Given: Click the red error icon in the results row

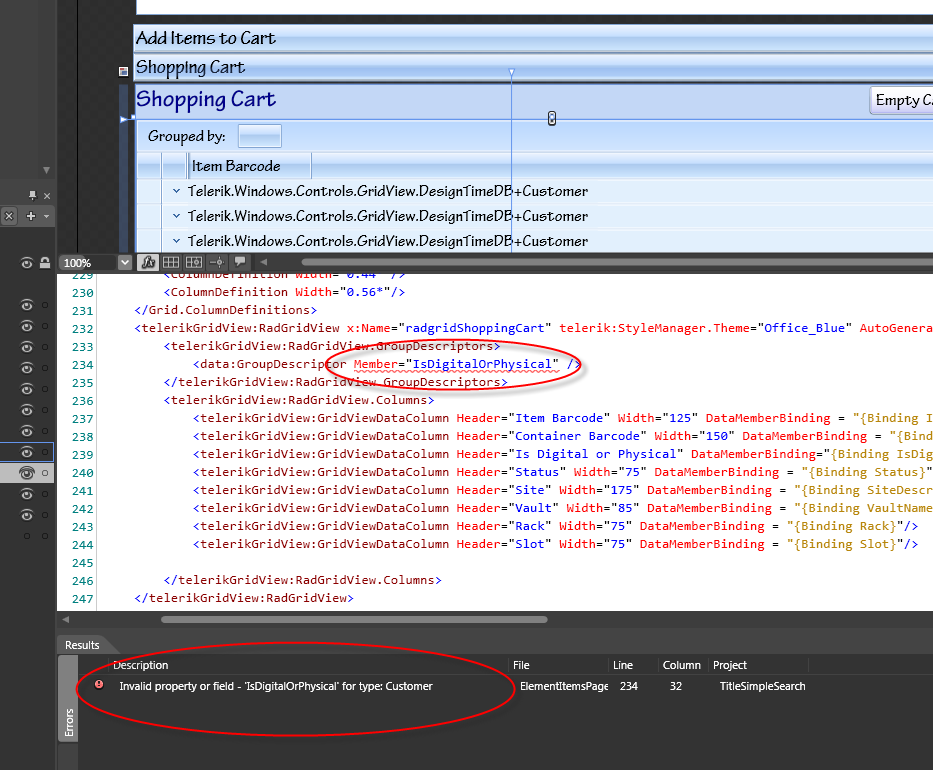Looking at the screenshot, I should (x=99, y=685).
